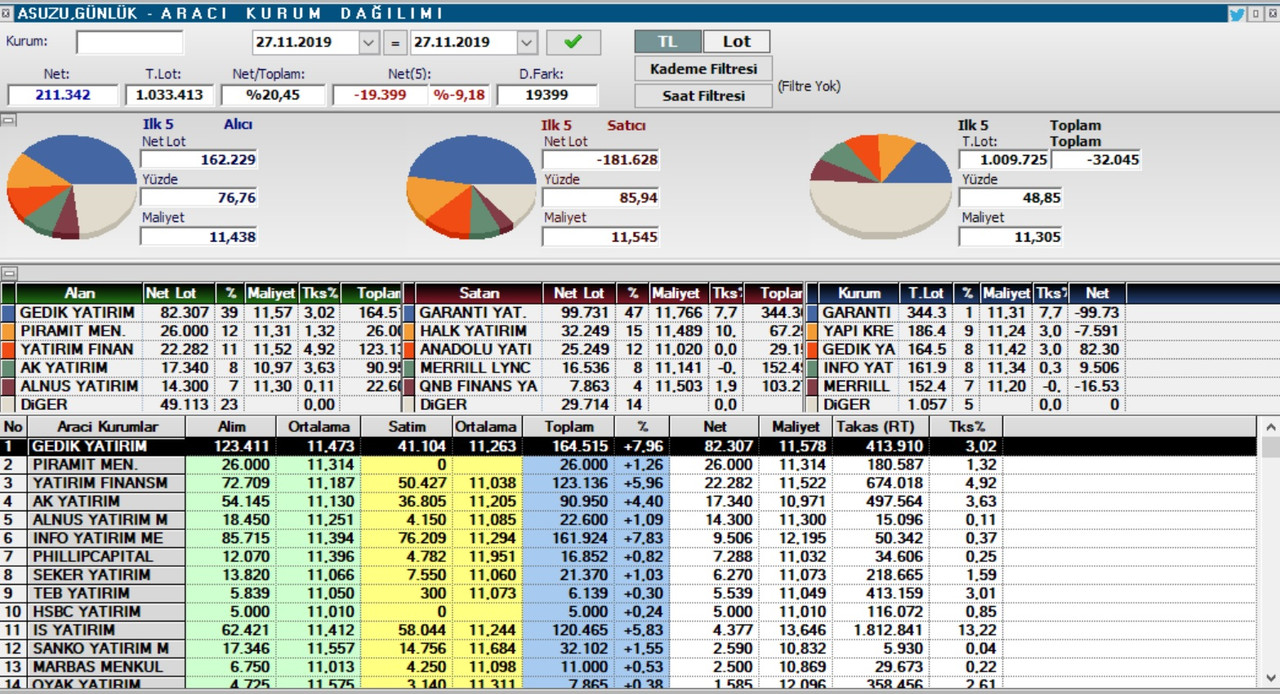Sort by Alan column header
The image size is (1280, 694).
pyautogui.click(x=80, y=293)
